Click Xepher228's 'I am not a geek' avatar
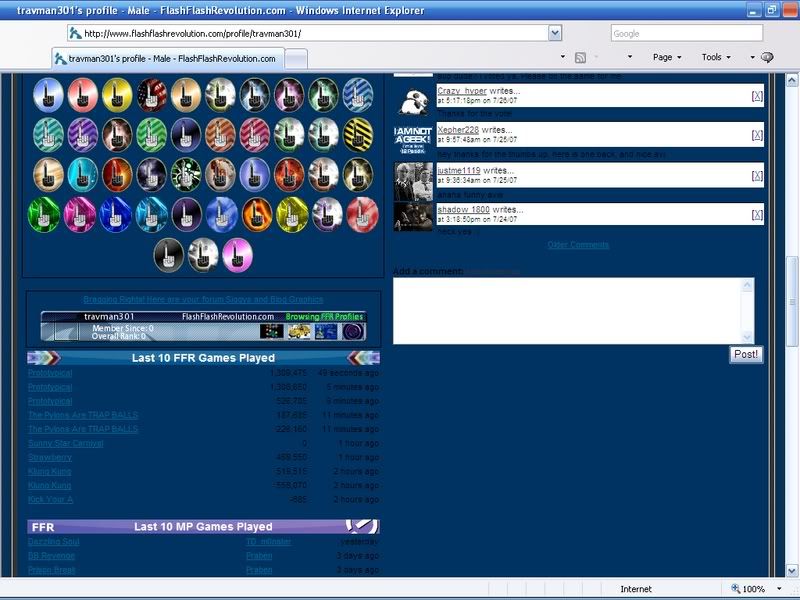 (413, 139)
